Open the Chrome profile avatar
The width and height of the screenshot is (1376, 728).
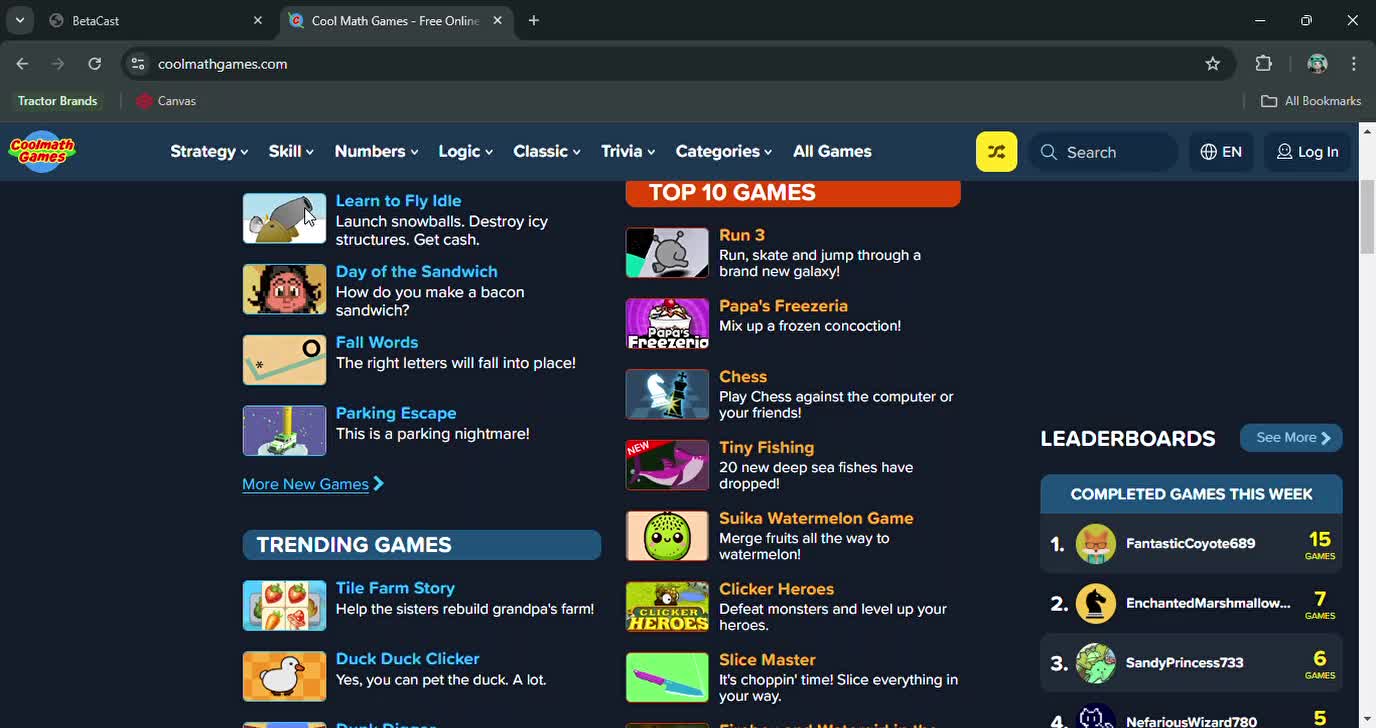click(x=1317, y=64)
